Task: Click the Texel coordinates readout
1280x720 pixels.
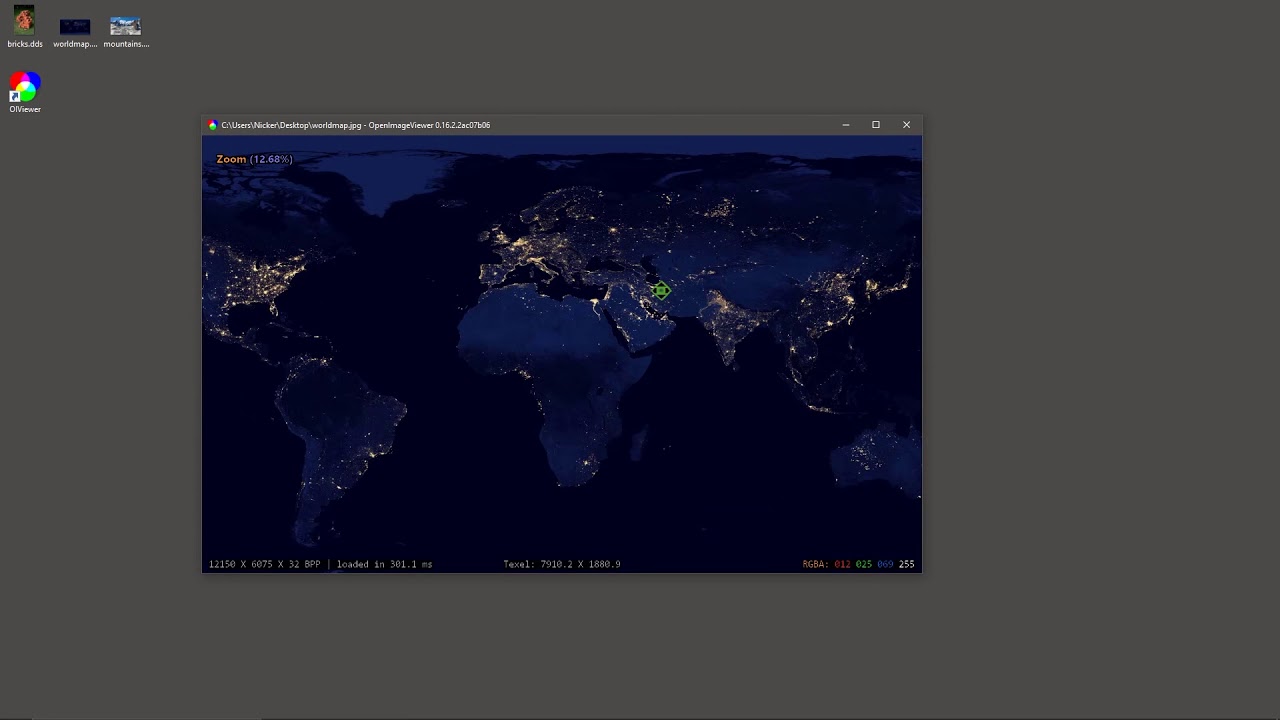Action: click(x=561, y=564)
